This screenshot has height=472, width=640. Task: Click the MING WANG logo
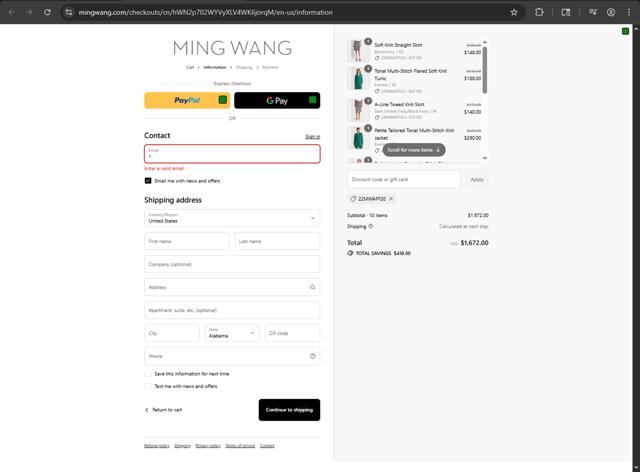tap(232, 48)
